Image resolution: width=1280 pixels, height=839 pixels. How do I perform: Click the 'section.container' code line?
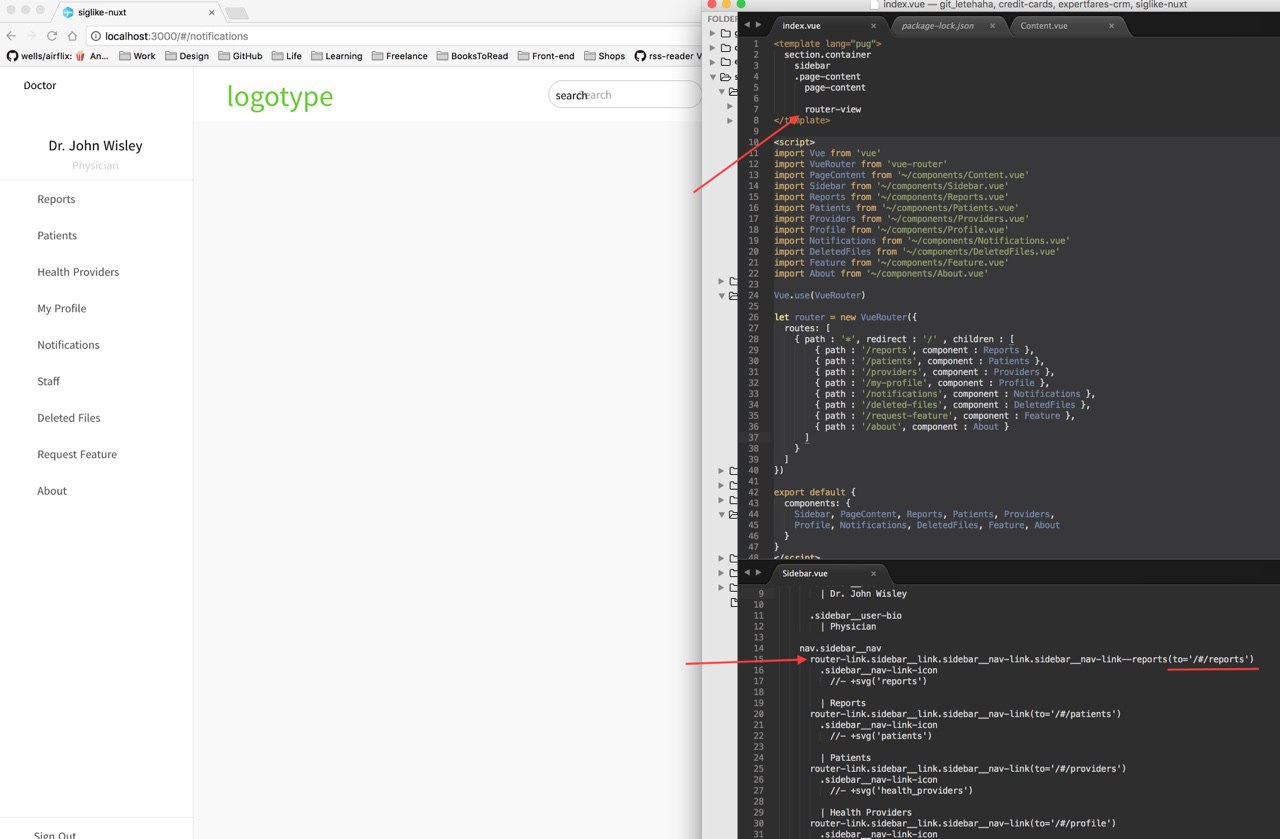point(827,55)
